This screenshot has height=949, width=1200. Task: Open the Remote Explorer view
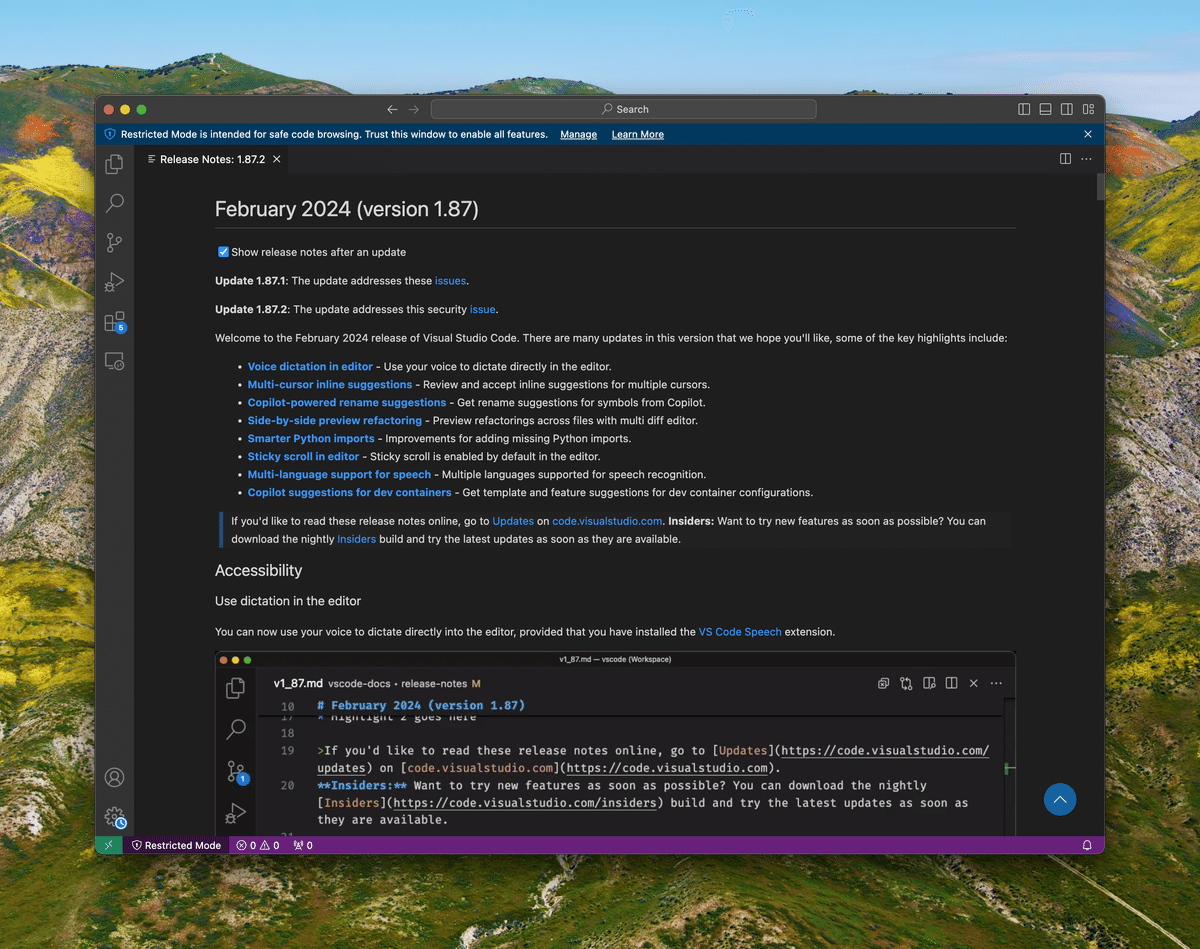[x=115, y=361]
